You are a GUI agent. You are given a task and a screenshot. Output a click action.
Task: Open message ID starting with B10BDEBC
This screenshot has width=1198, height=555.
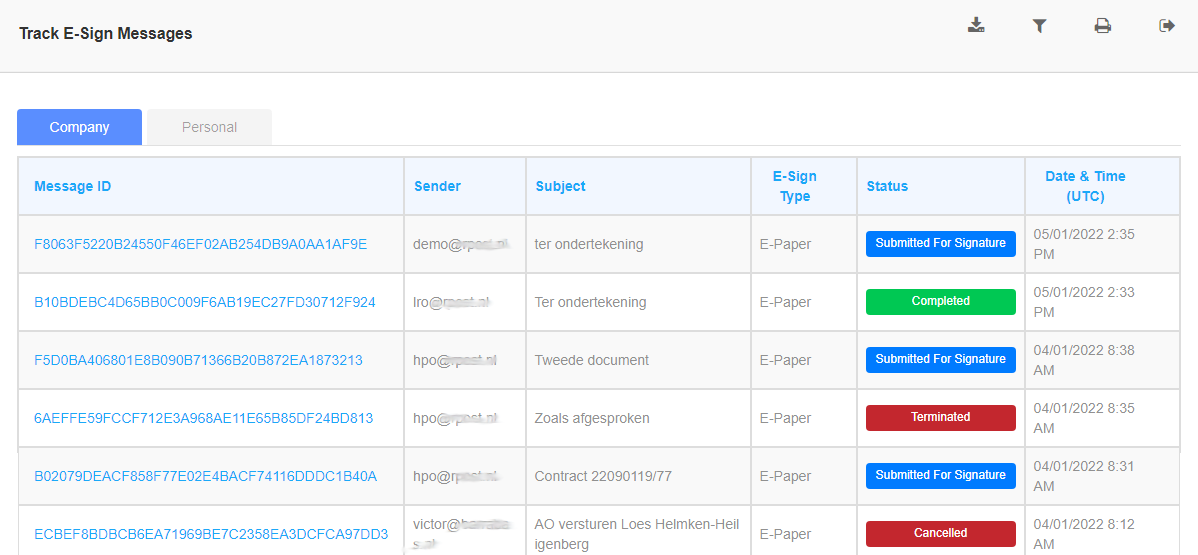coord(205,302)
